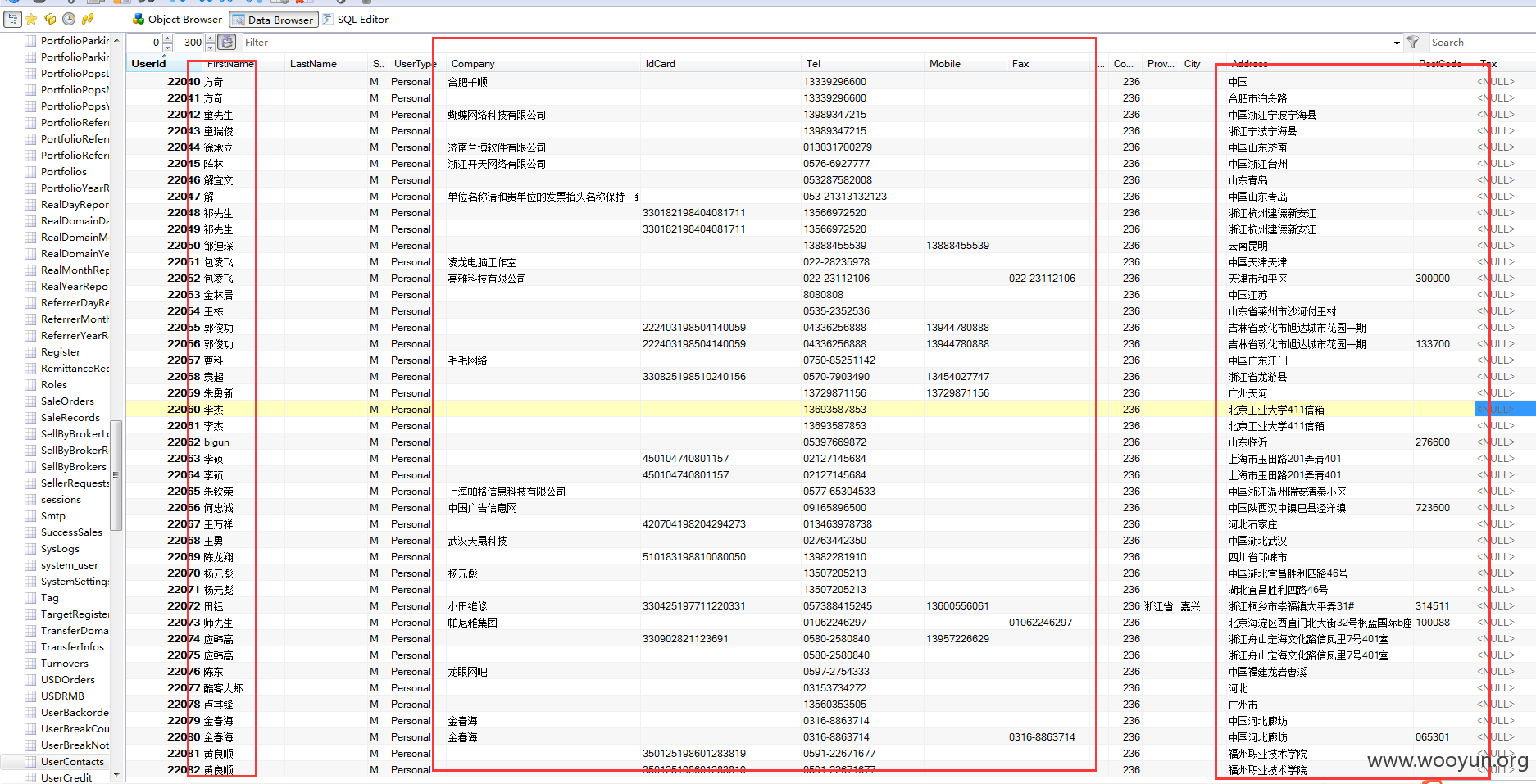This screenshot has height=784, width=1536.
Task: Click the table icon beside Roles
Action: (x=30, y=385)
